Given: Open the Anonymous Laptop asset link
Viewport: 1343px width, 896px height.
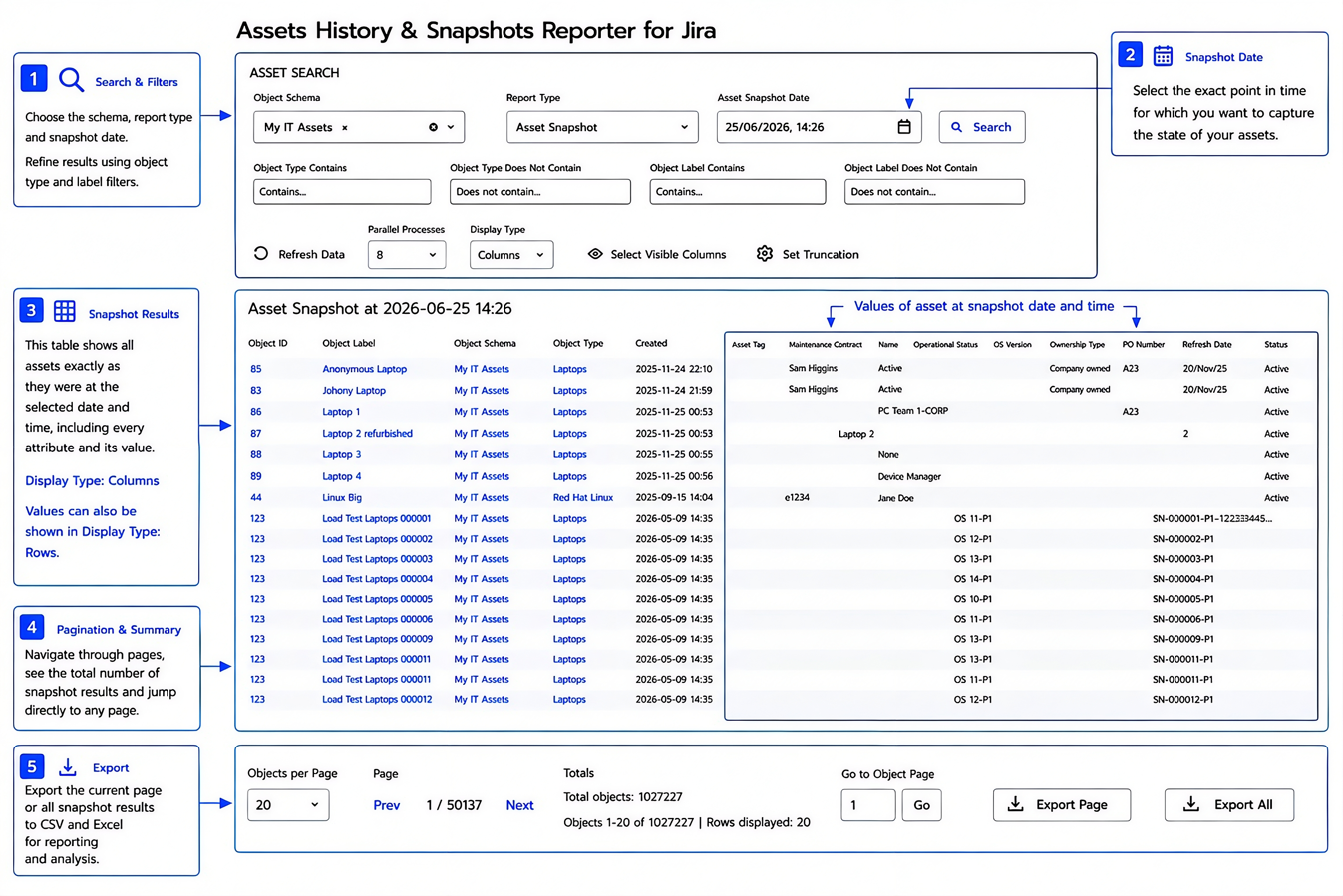Looking at the screenshot, I should (x=364, y=369).
